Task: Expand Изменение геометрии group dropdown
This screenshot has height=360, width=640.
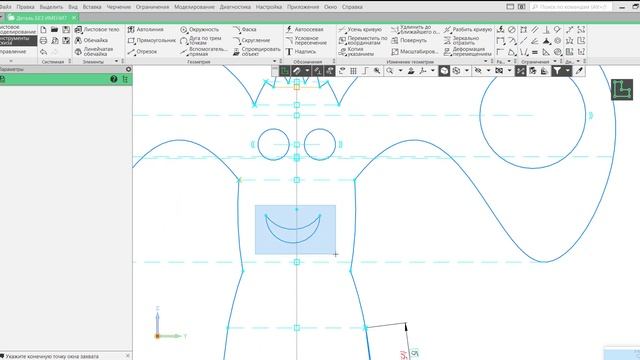Action: tap(486, 61)
